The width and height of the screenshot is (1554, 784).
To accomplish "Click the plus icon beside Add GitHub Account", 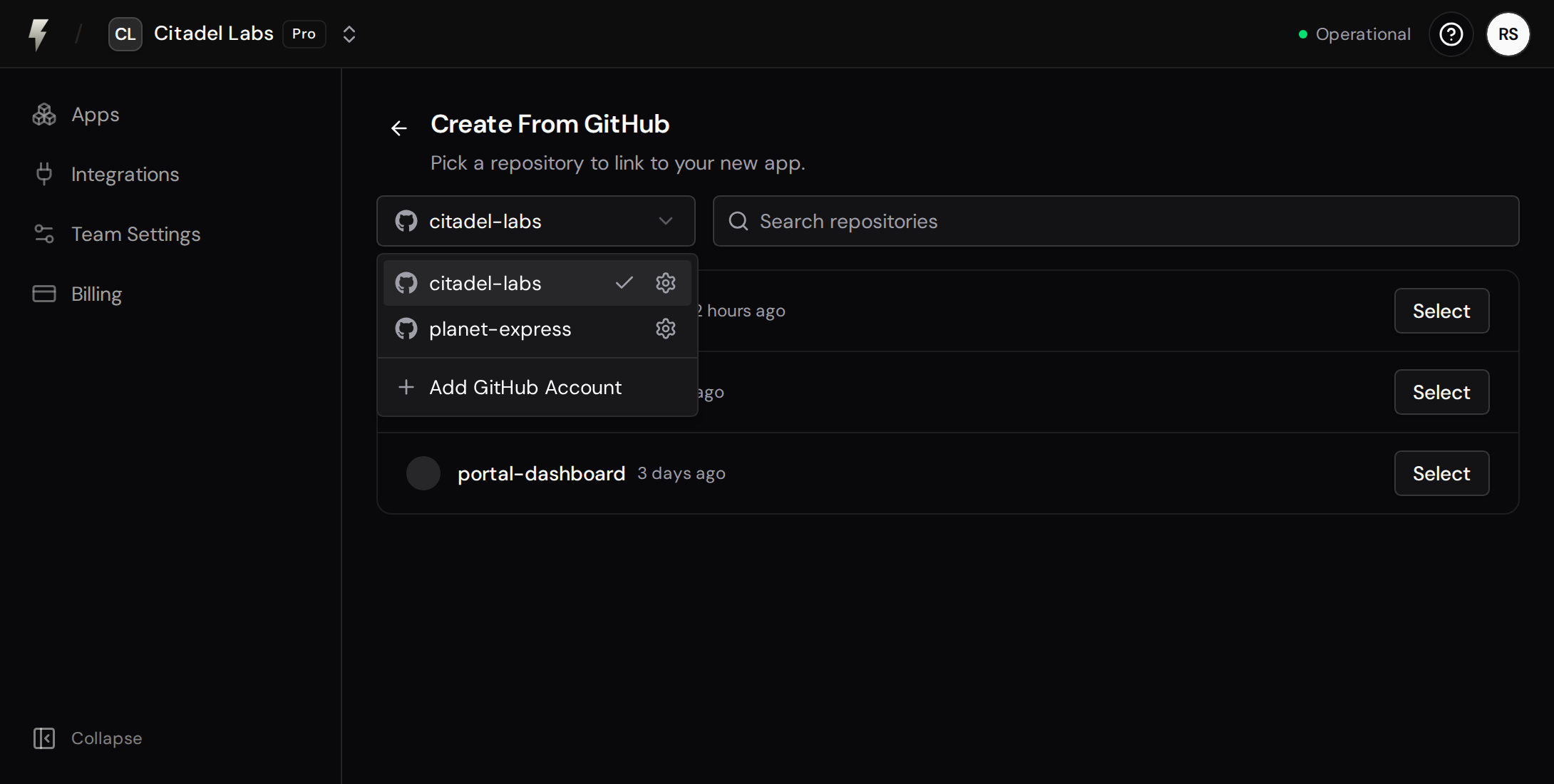I will click(x=406, y=387).
